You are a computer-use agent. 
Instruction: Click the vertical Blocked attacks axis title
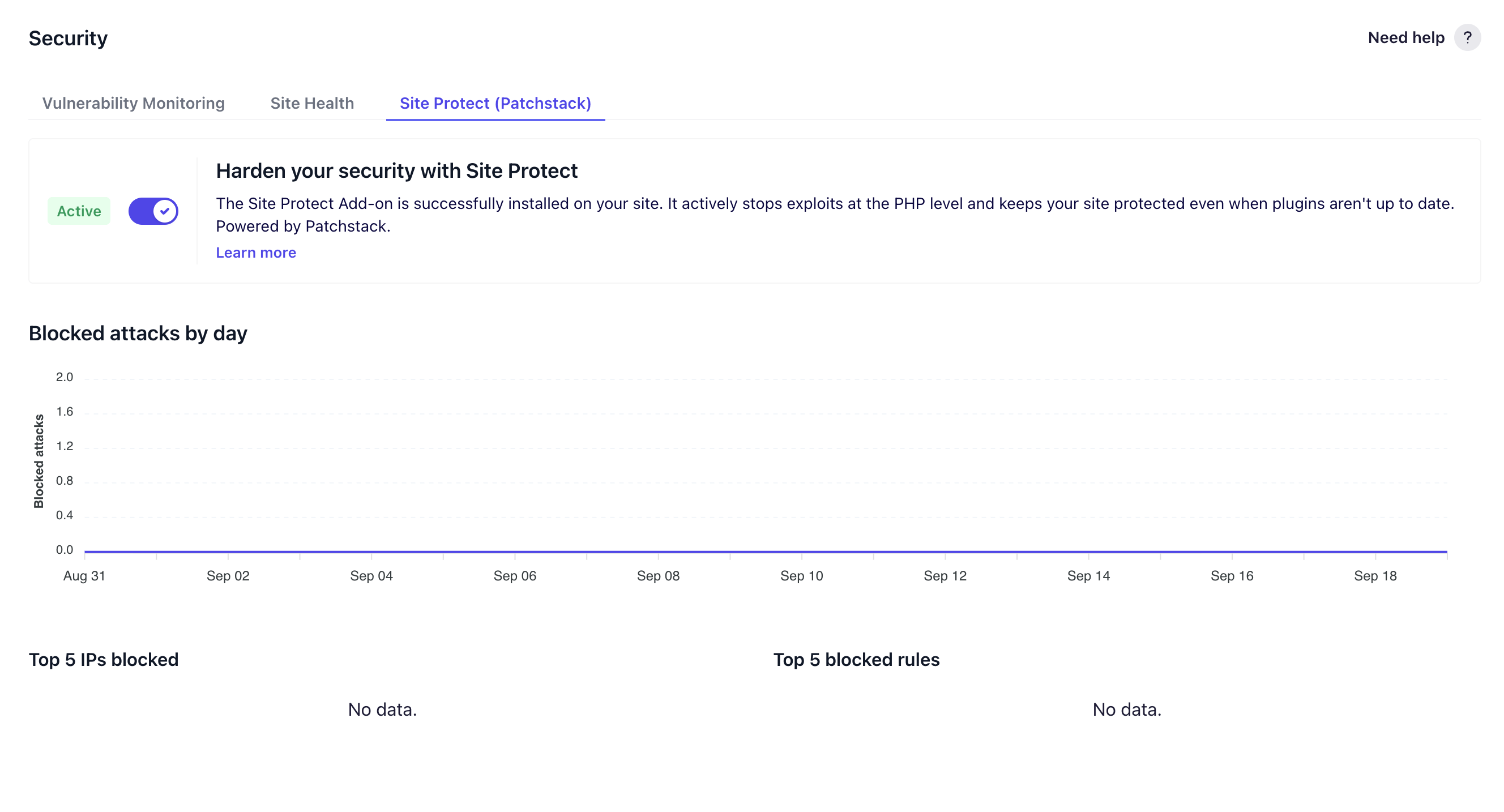coord(39,461)
